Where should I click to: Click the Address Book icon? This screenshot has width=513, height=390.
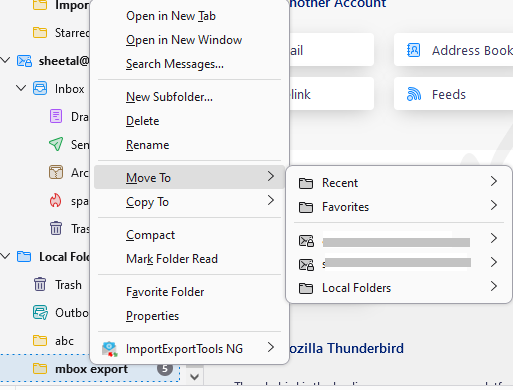[x=413, y=50]
